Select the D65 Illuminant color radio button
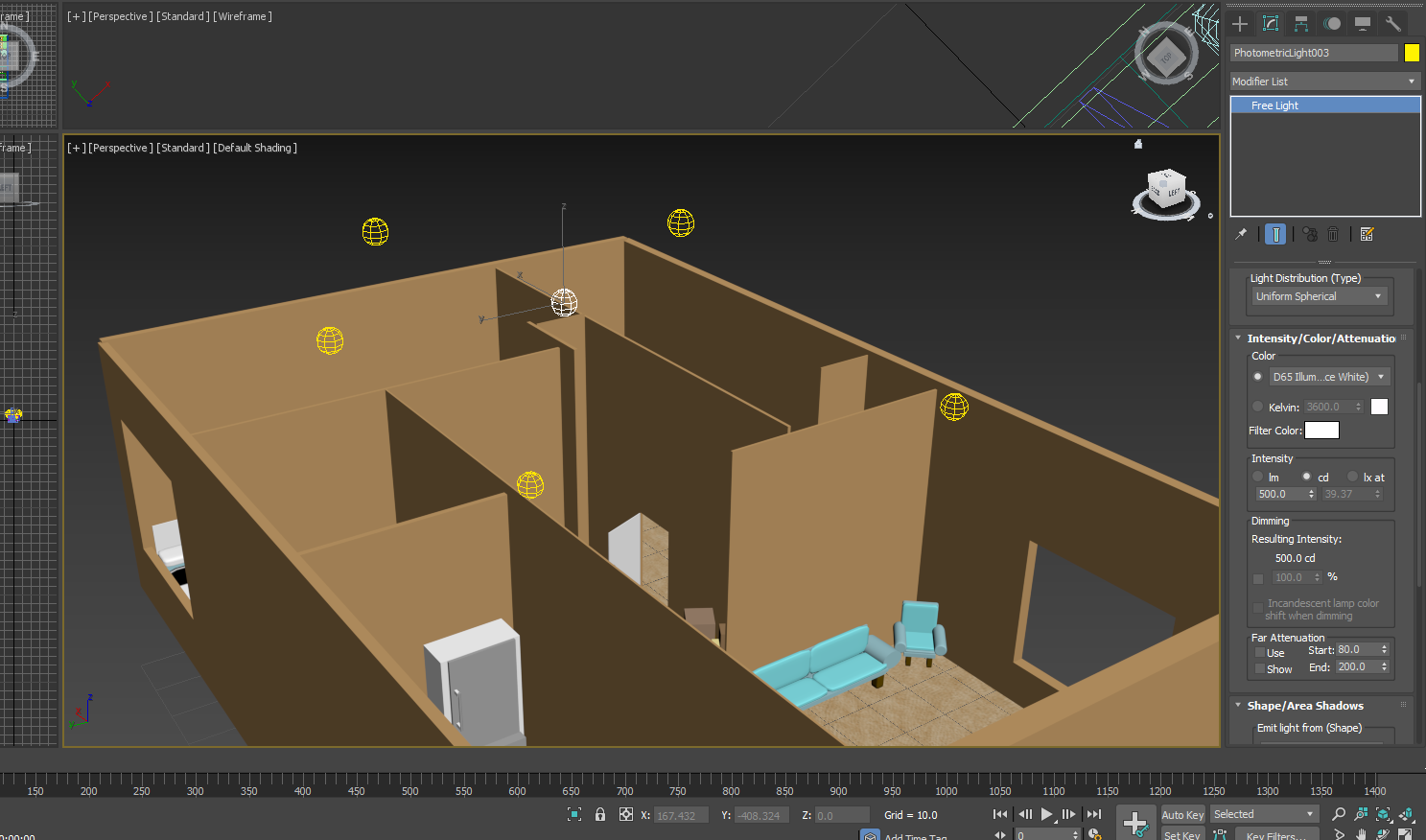Screen dimensions: 1426x840 tap(1258, 377)
